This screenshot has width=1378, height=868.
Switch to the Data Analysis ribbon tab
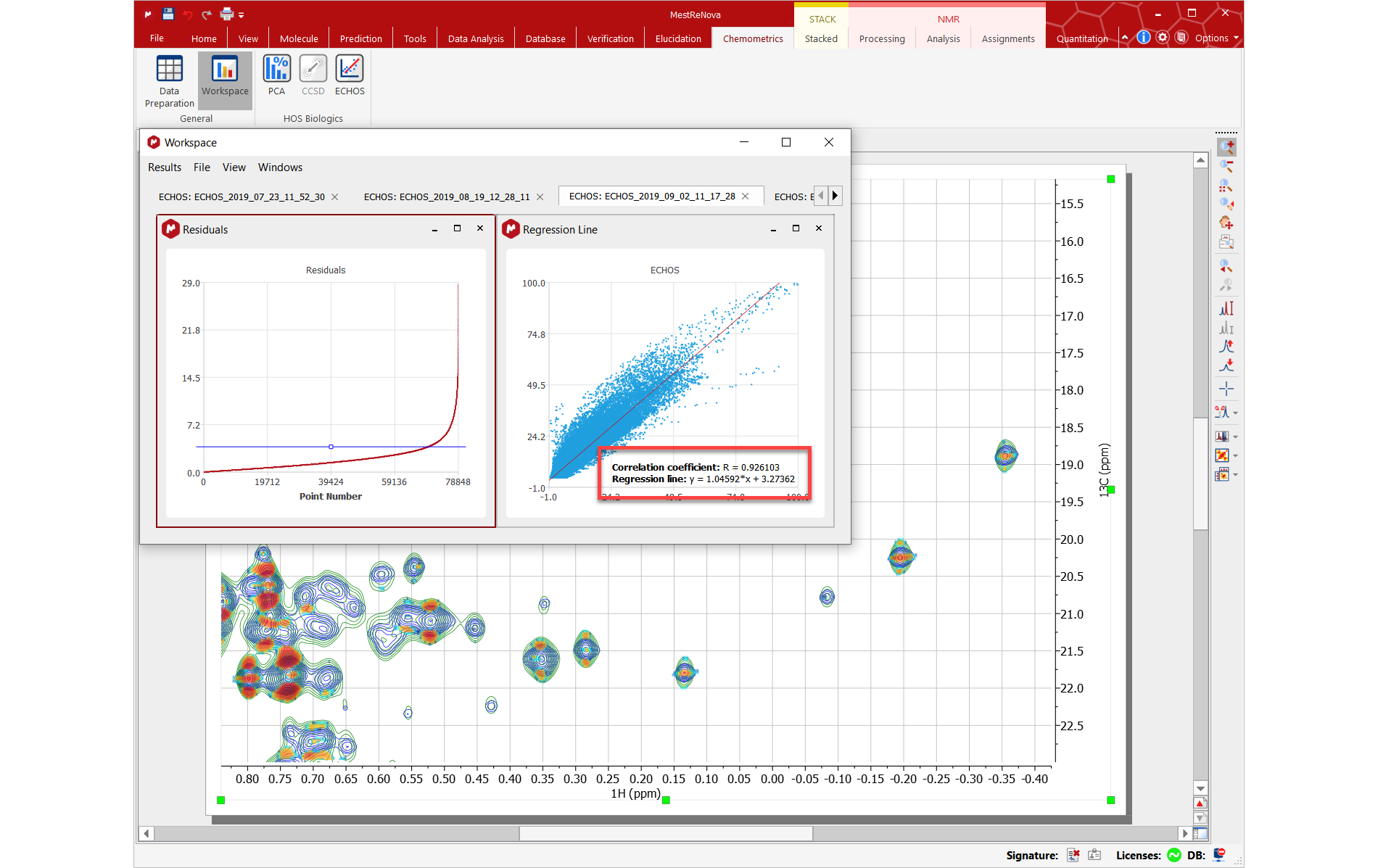pyautogui.click(x=475, y=38)
